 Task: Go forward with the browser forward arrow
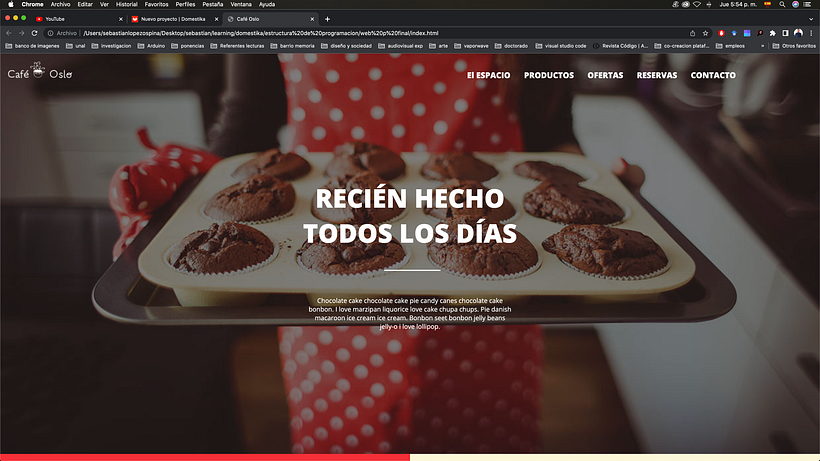point(21,33)
